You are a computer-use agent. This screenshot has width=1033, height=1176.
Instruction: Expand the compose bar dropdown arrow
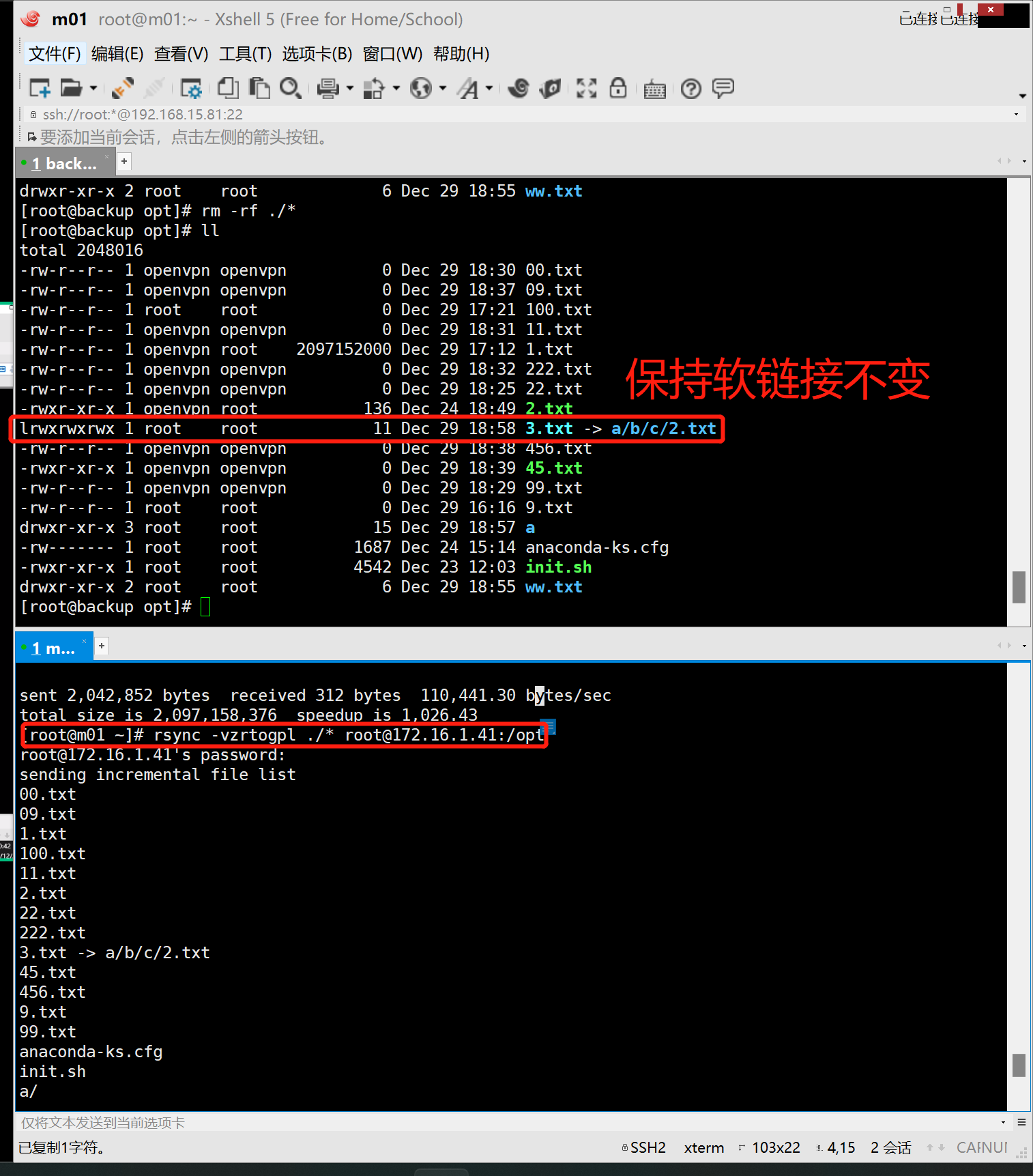tap(1003, 1123)
